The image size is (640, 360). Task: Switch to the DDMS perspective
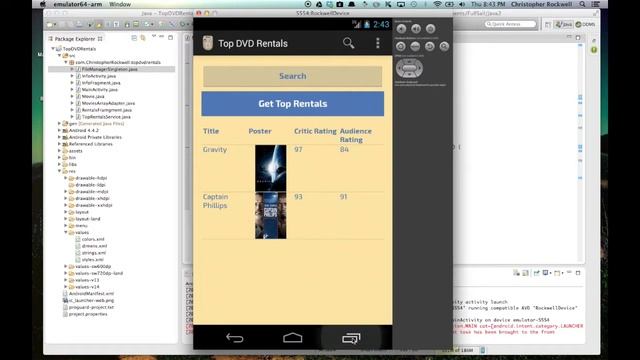(585, 24)
